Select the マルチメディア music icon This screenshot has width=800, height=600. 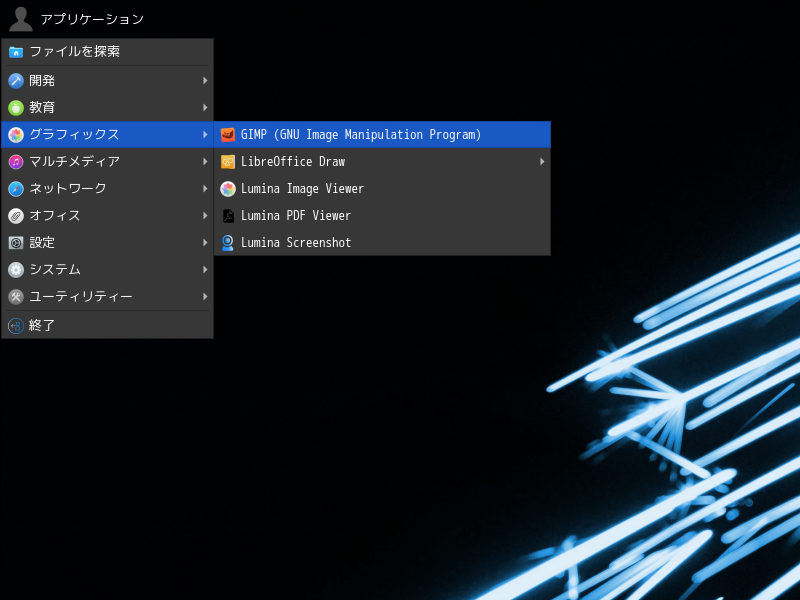[14, 161]
